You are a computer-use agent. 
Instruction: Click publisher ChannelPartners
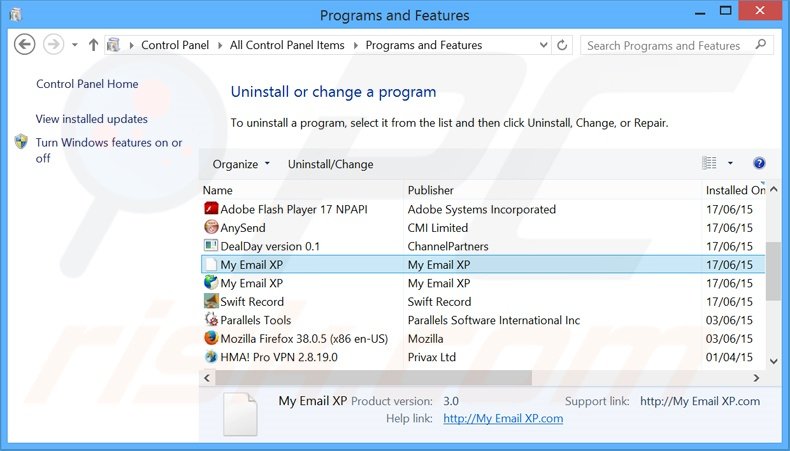(448, 246)
